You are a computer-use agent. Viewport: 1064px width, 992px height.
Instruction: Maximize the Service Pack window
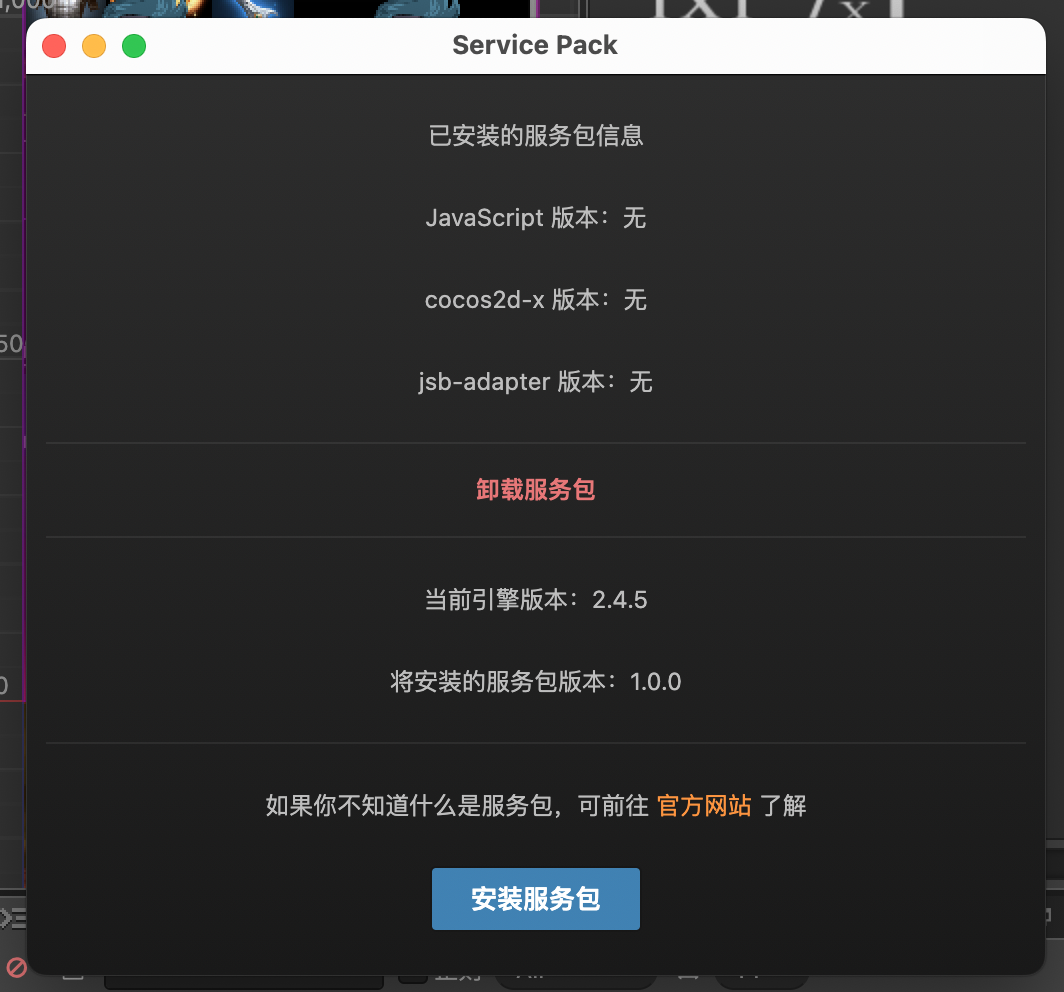pos(134,46)
